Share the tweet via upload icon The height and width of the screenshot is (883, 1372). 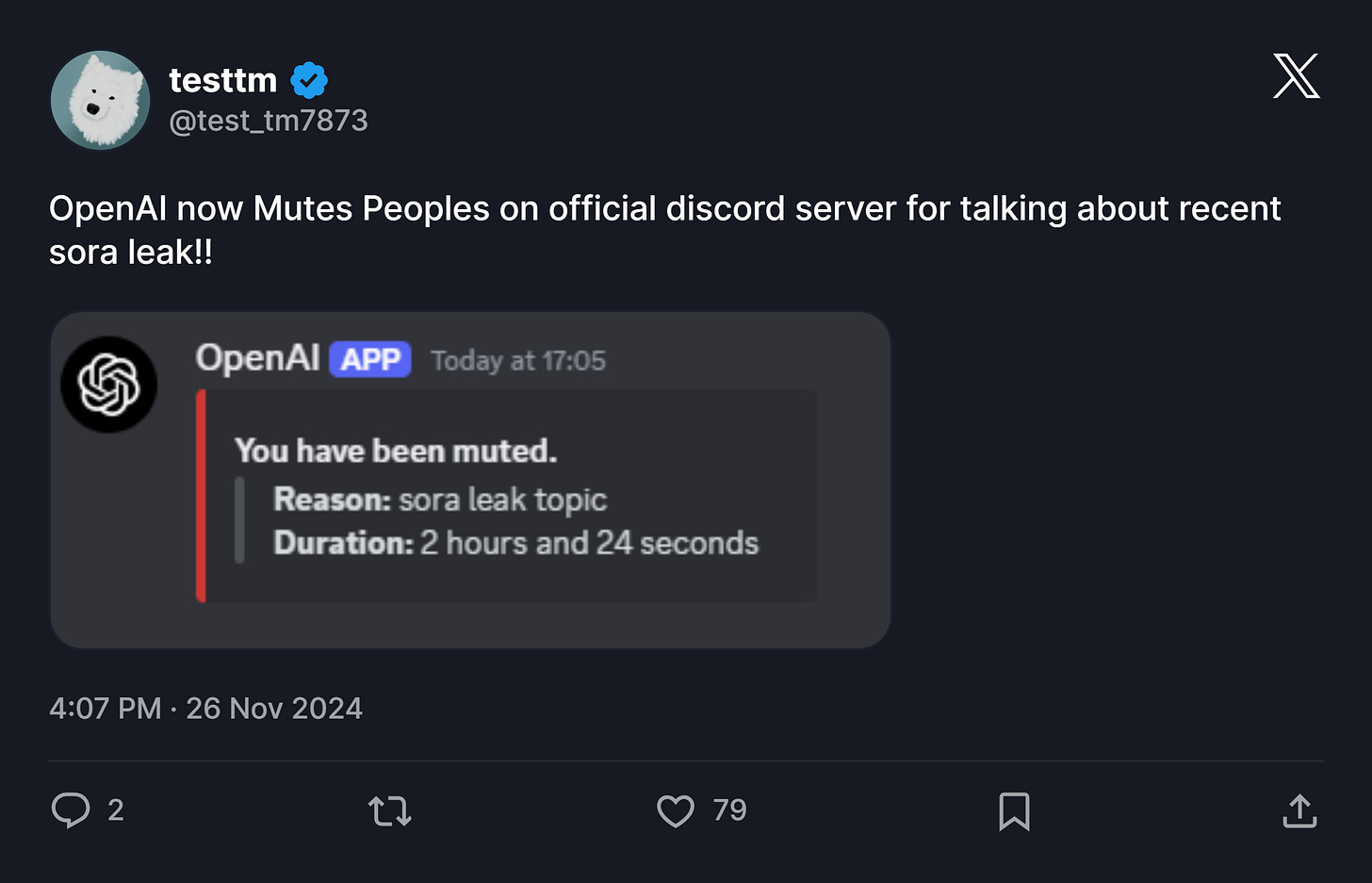pos(1299,810)
